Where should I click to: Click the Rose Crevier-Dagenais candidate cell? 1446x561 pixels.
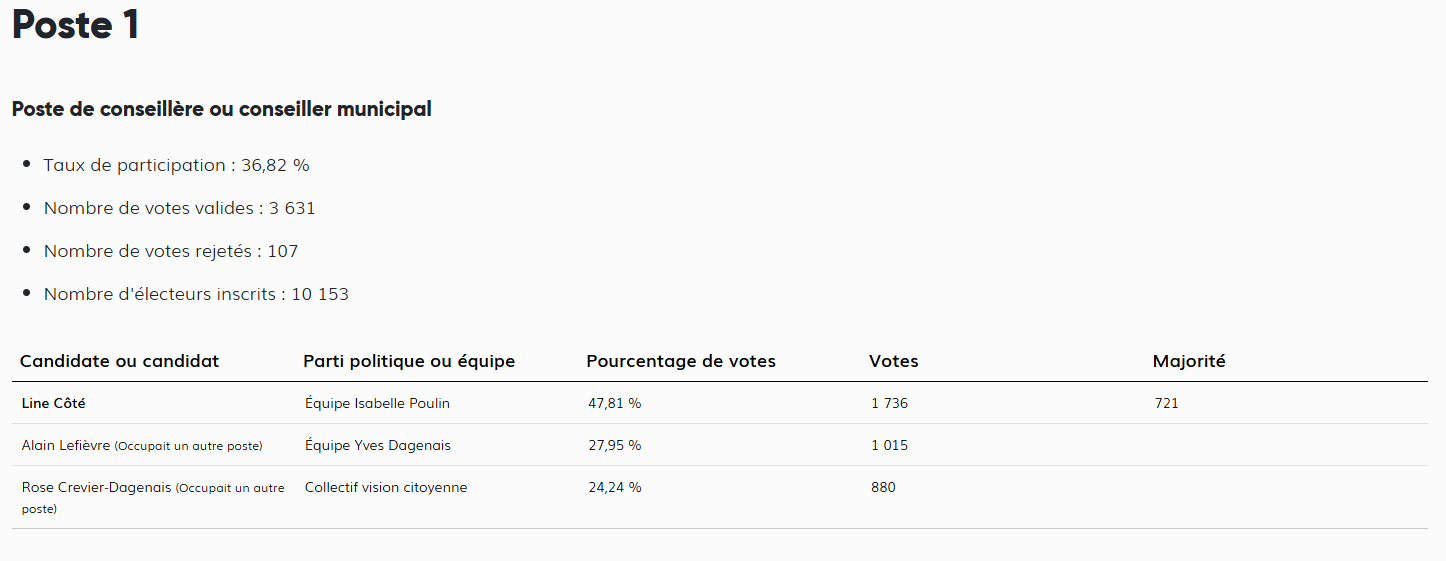click(x=96, y=488)
